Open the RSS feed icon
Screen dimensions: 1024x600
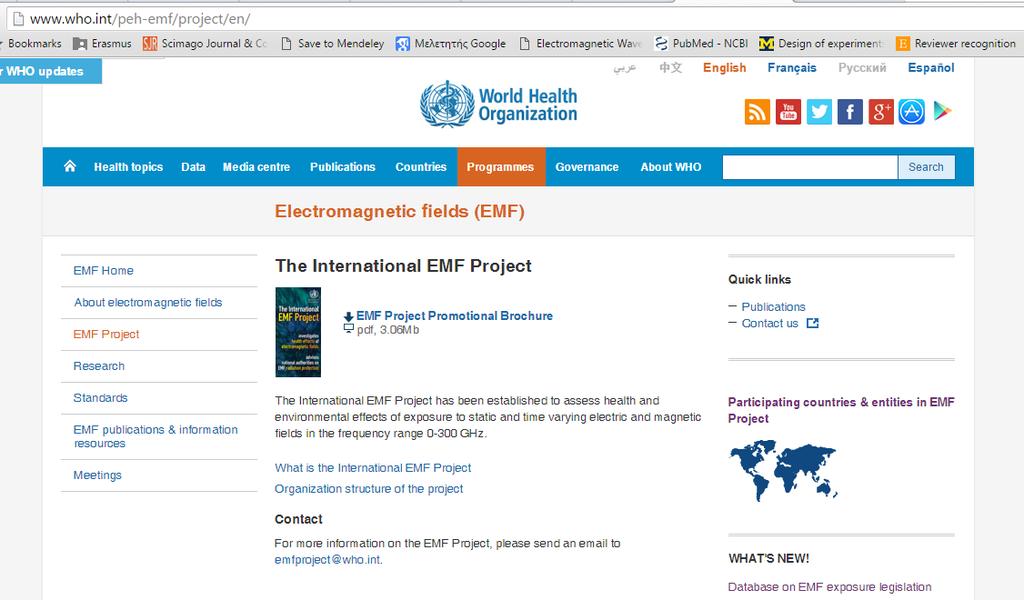757,112
